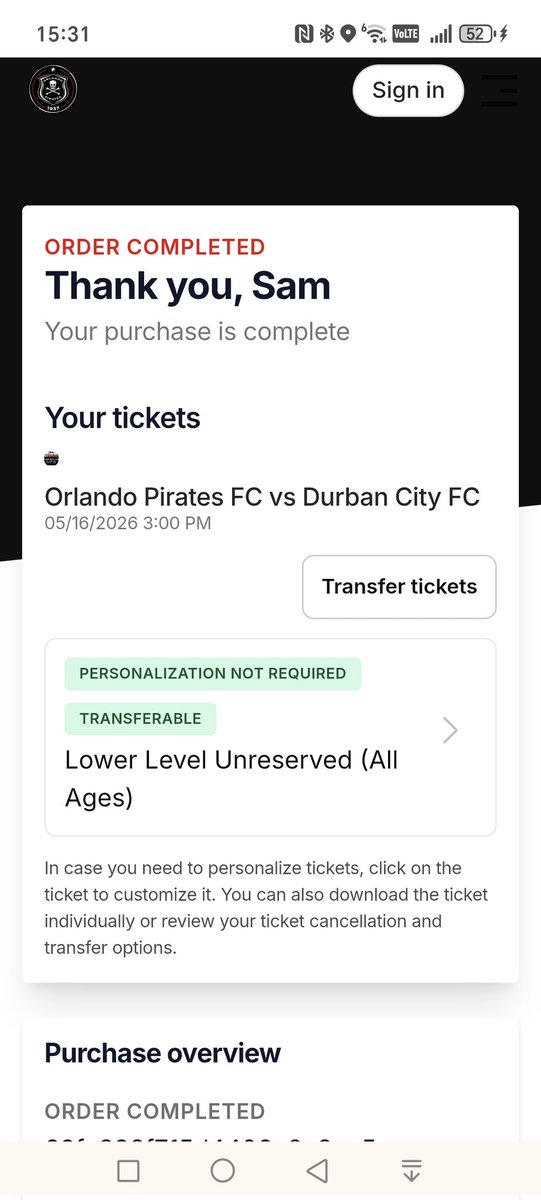Tap the location pin status icon

(x=348, y=34)
